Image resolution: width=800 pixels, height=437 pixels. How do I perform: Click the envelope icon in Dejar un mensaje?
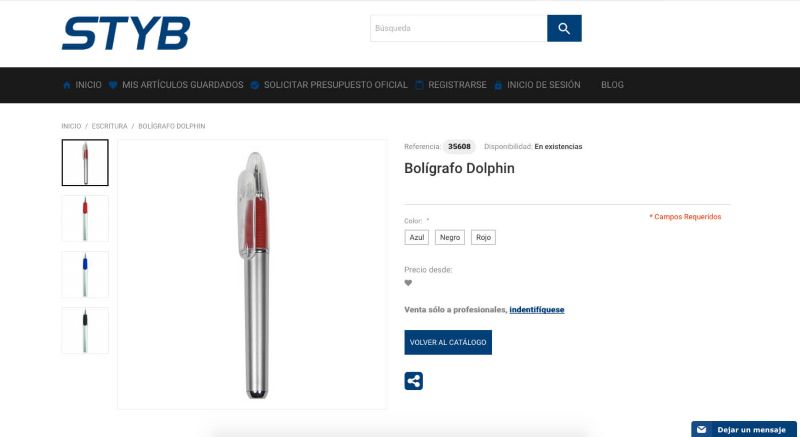(x=702, y=429)
